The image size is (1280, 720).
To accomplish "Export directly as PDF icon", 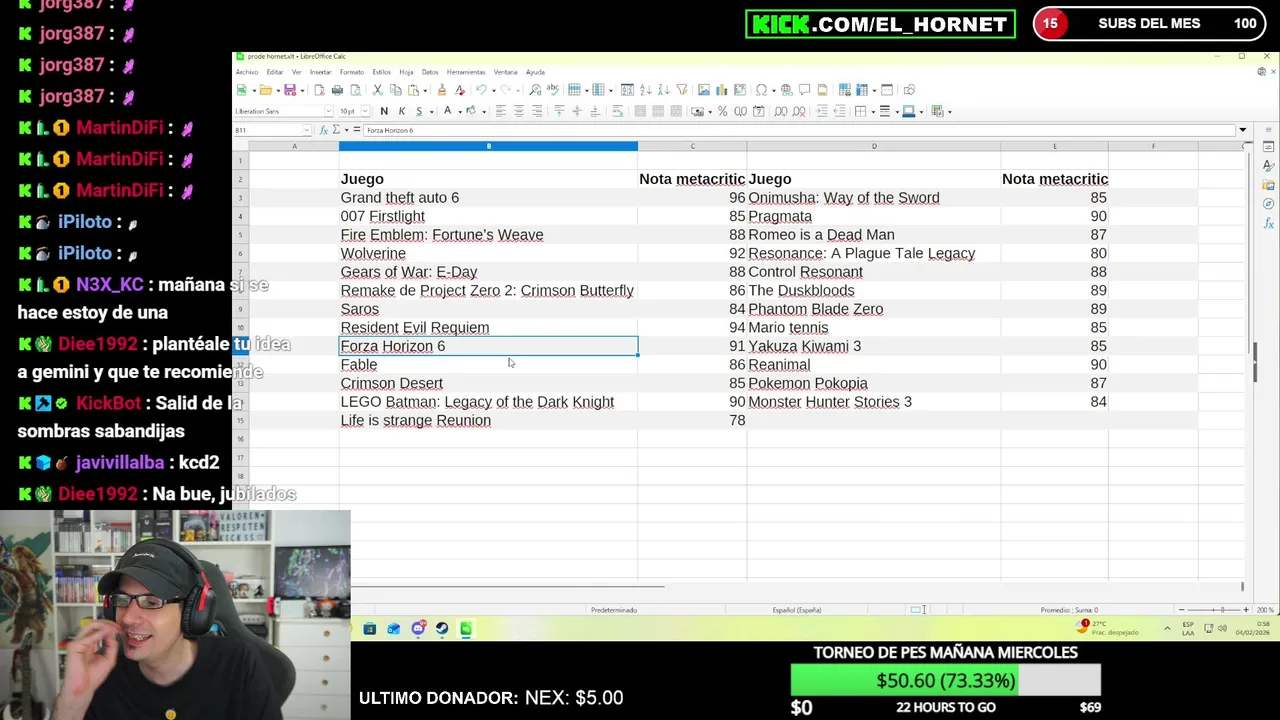I will (x=319, y=90).
